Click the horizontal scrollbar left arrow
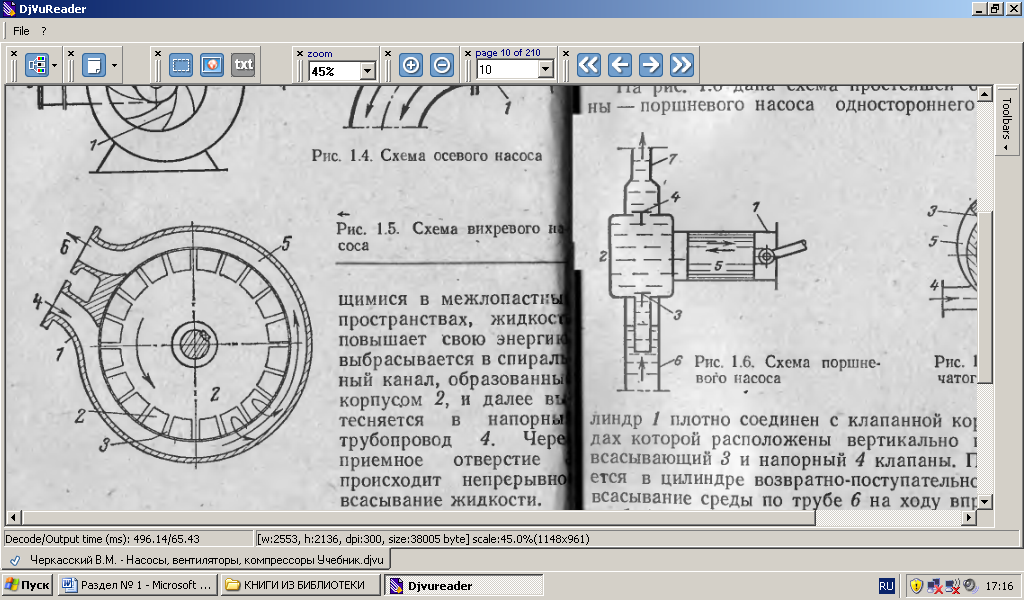Viewport: 1024px width, 600px height. click(x=12, y=517)
